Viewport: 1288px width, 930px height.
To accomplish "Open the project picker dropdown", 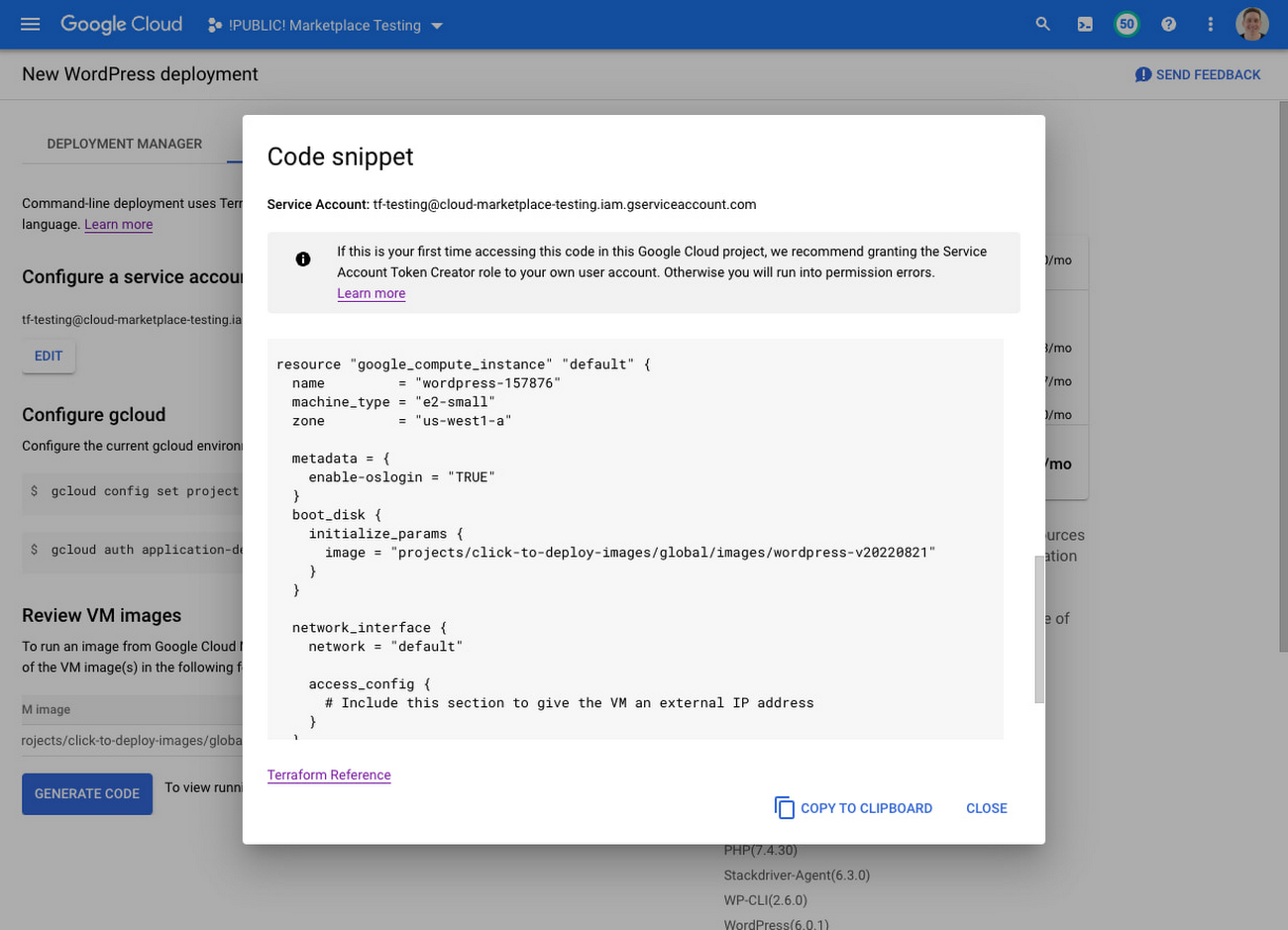I will pos(325,25).
